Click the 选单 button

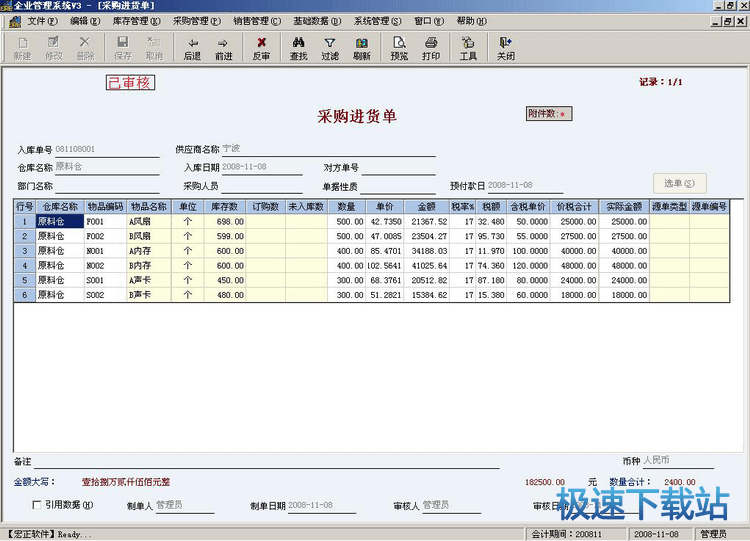(x=679, y=183)
